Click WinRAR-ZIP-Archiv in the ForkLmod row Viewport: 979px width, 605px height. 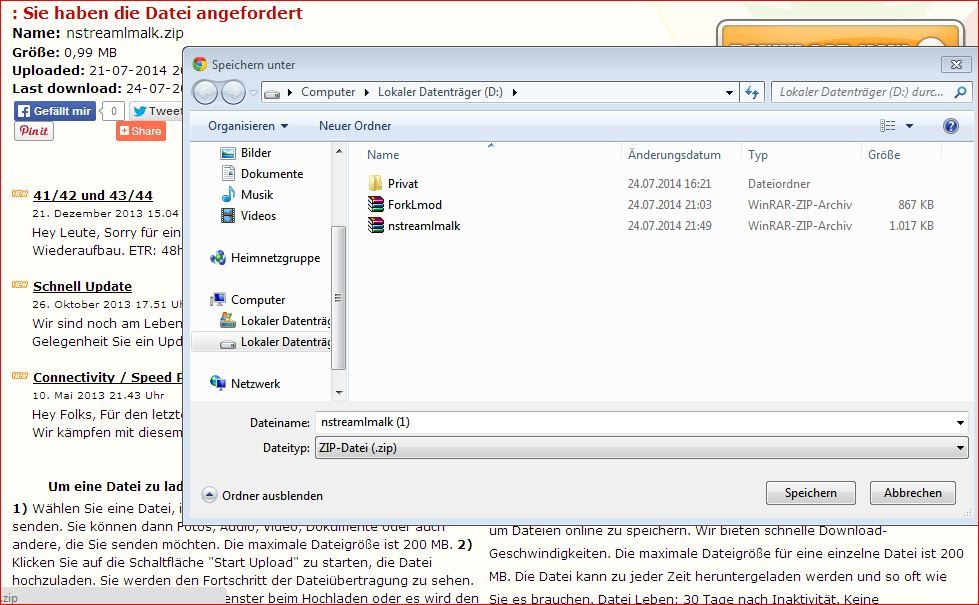800,205
